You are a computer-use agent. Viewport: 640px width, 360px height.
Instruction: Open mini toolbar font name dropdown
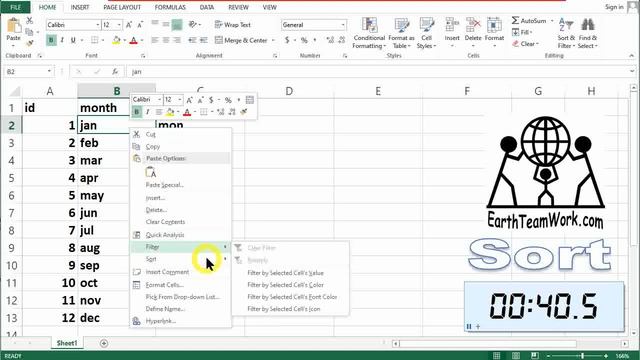coord(159,100)
